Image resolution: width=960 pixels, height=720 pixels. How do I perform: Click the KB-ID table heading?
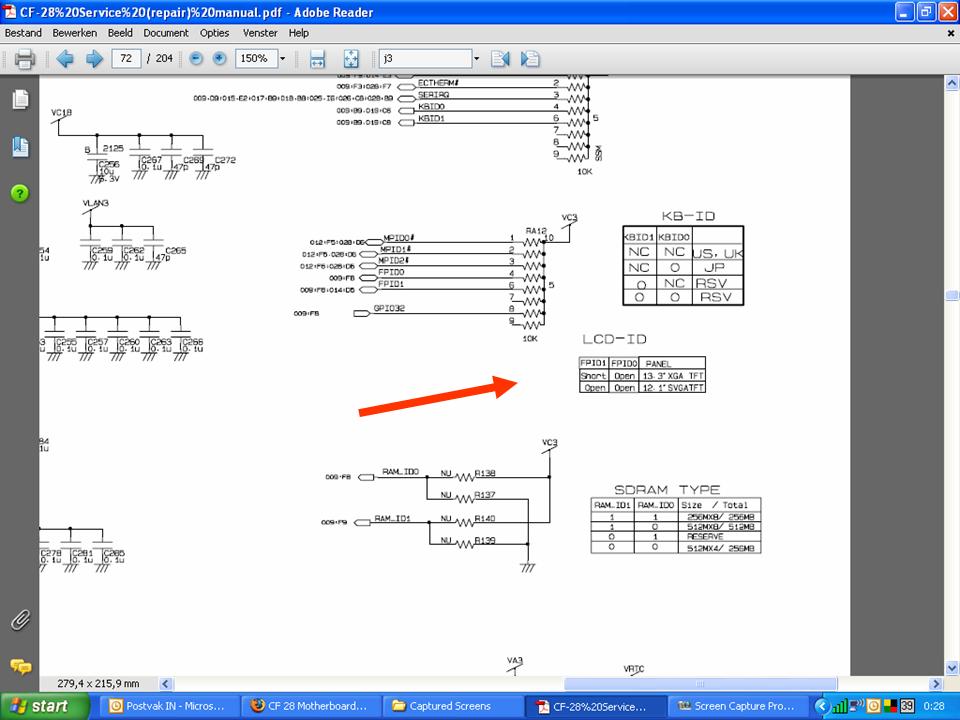coord(688,216)
